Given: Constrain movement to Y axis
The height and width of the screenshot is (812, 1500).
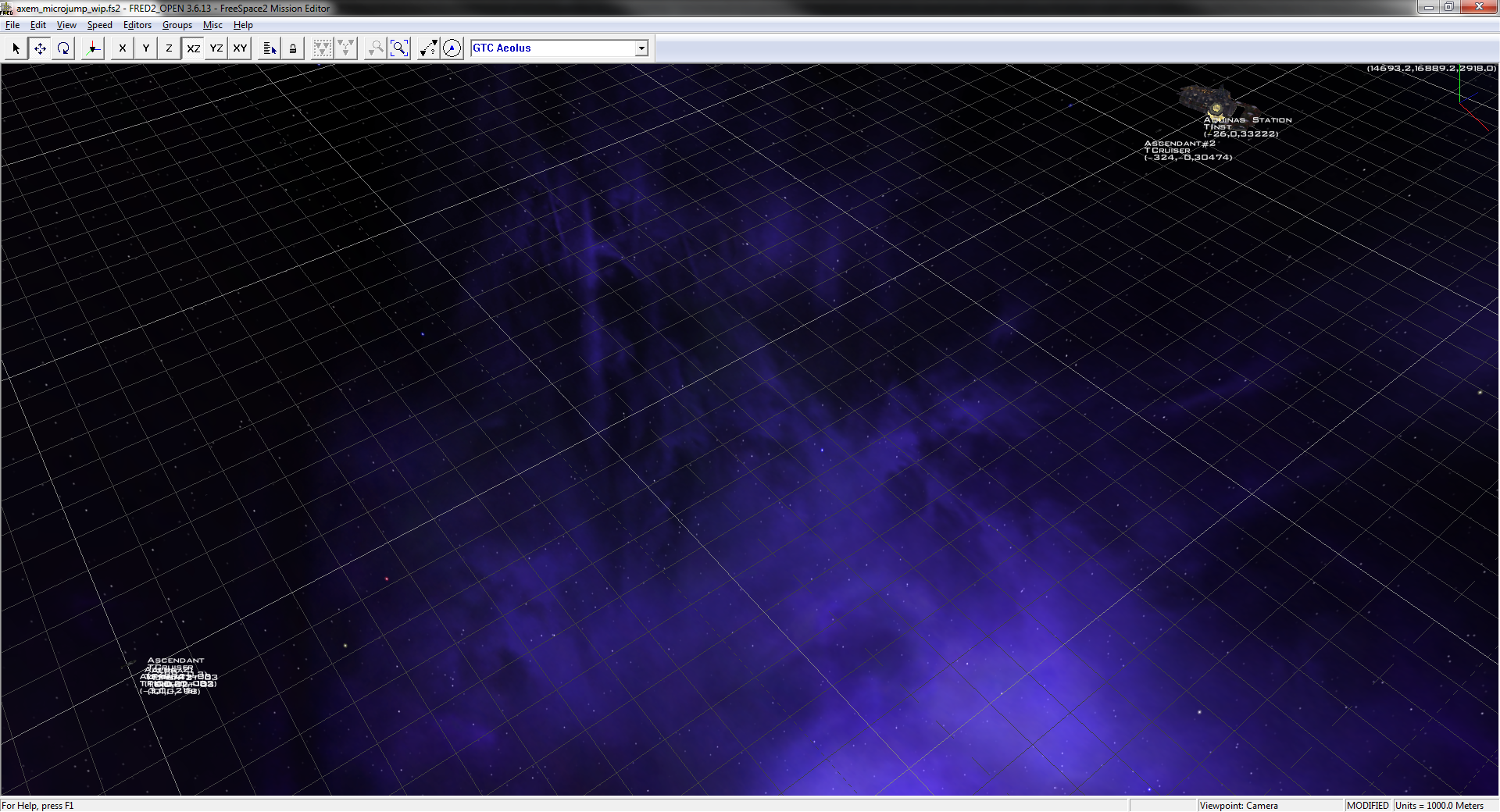Looking at the screenshot, I should pyautogui.click(x=146, y=48).
